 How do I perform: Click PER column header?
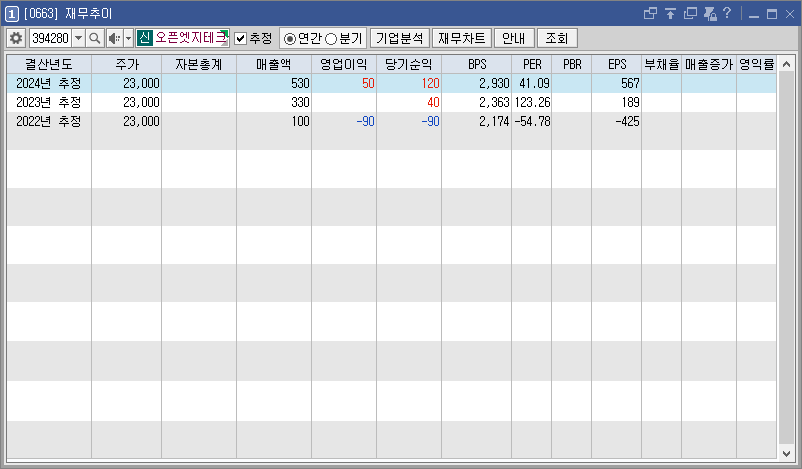point(532,64)
